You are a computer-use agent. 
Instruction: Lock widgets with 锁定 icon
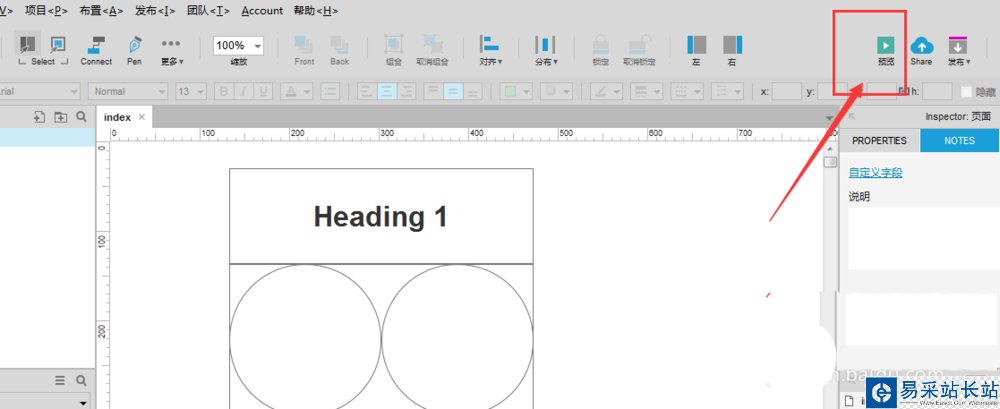(x=600, y=50)
